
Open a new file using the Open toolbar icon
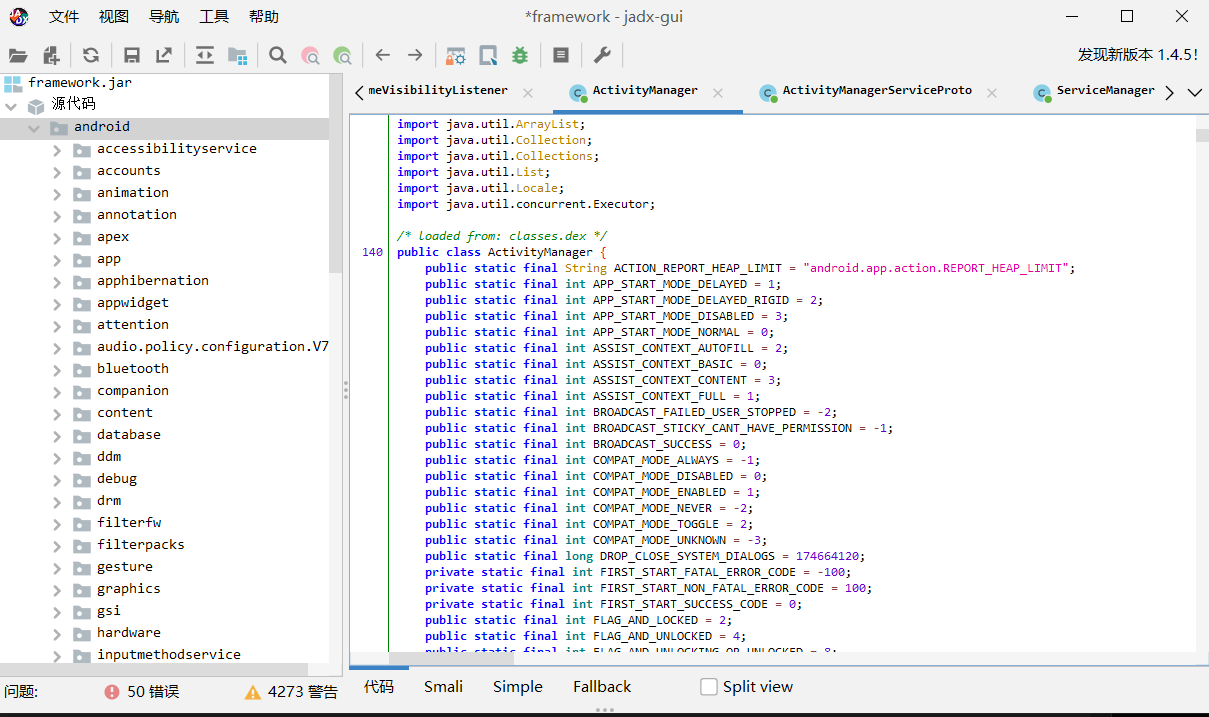(x=18, y=55)
